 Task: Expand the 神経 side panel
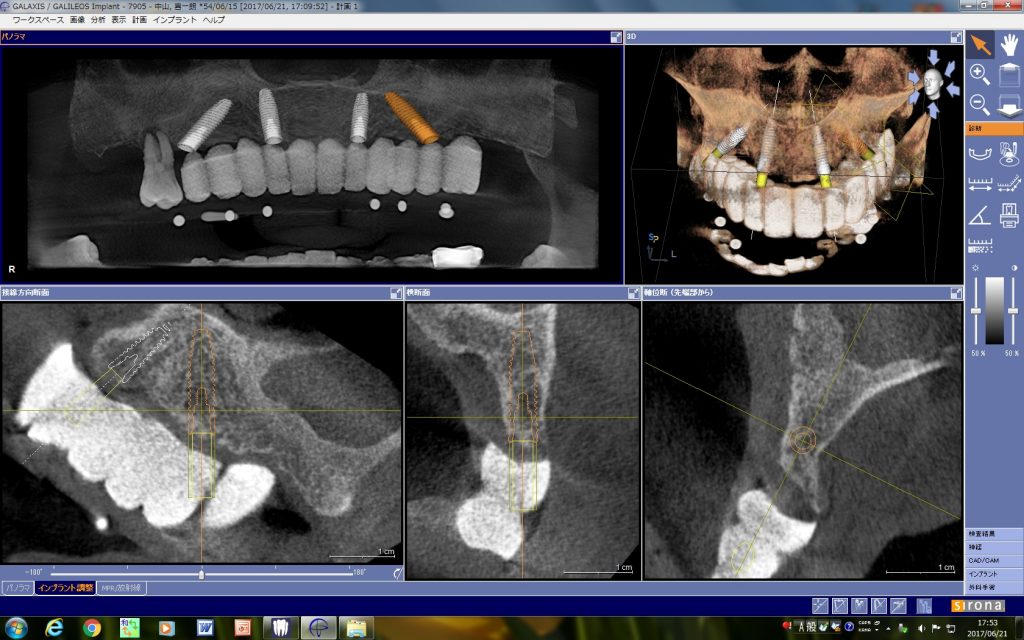coord(994,547)
